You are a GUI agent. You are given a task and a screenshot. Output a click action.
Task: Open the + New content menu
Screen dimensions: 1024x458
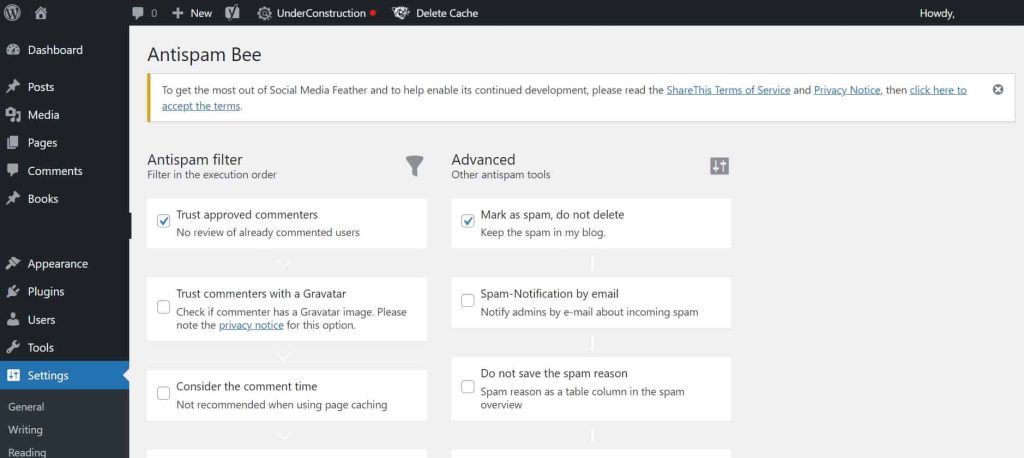(192, 13)
